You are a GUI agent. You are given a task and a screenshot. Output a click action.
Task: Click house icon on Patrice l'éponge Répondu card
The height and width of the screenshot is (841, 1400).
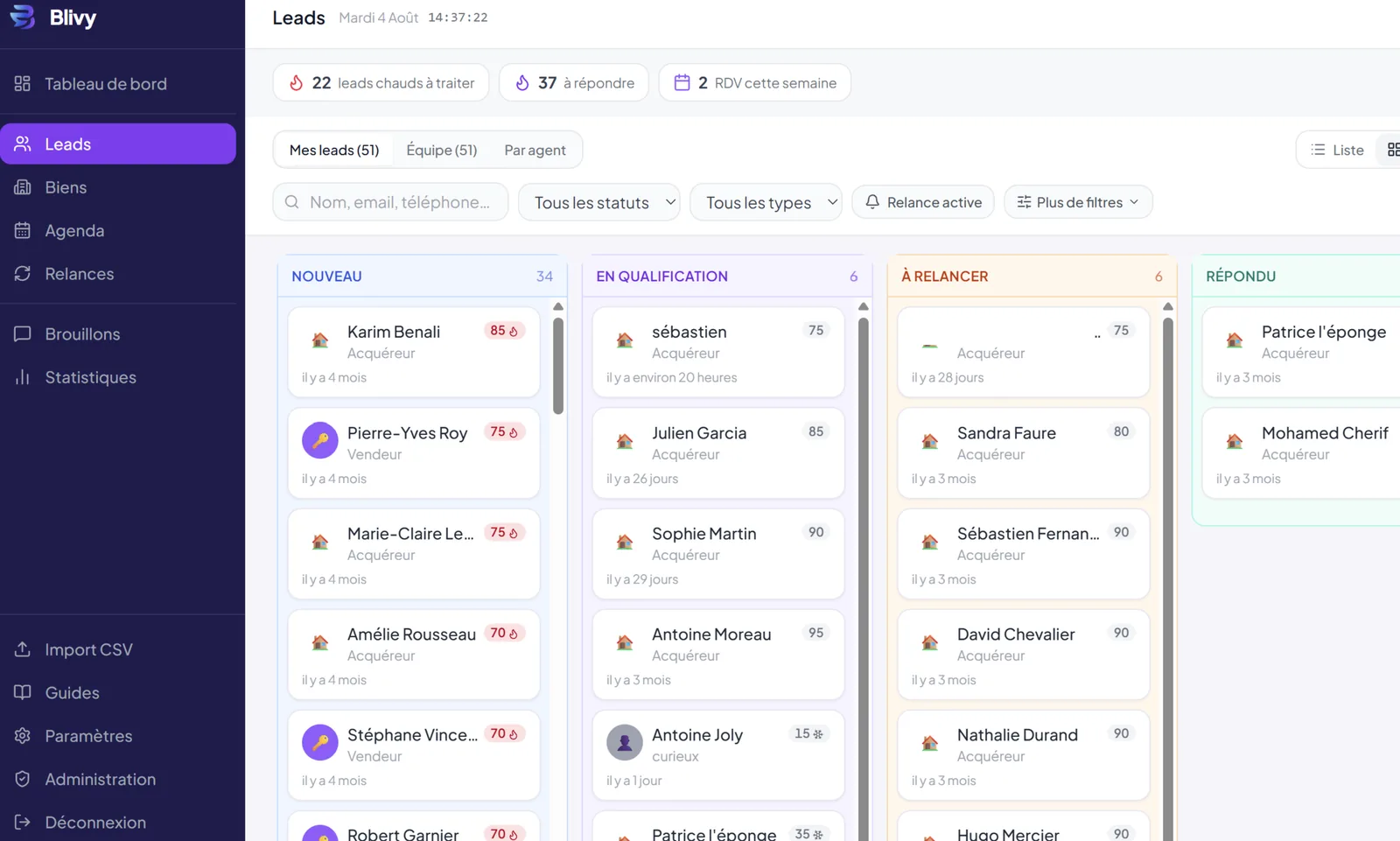[x=1235, y=340]
